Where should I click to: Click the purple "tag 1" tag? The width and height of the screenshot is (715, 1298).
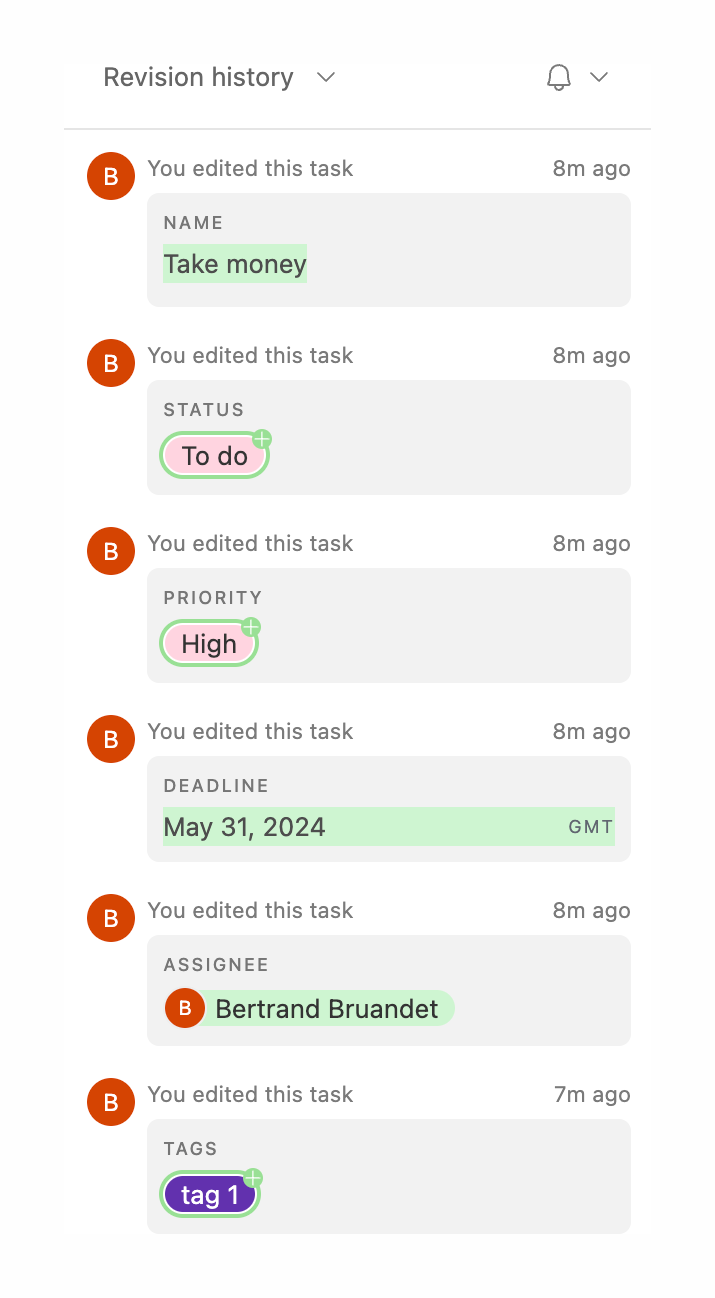209,1194
